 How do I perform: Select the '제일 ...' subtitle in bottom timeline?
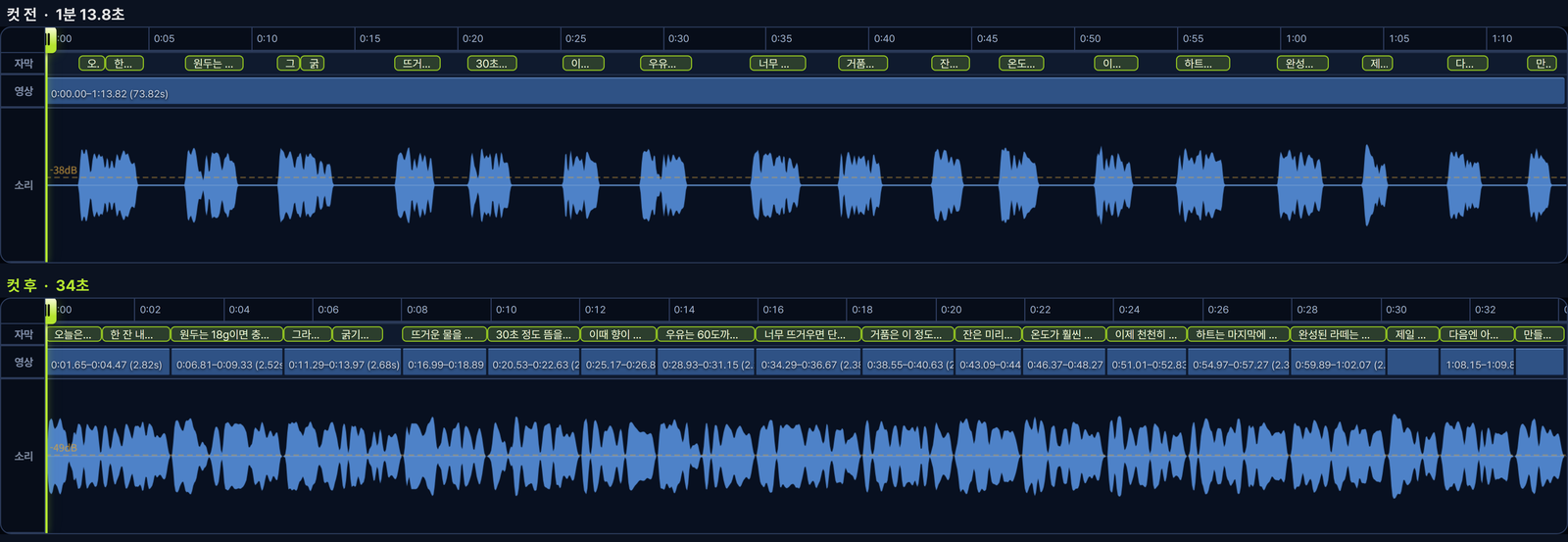pyautogui.click(x=1413, y=334)
